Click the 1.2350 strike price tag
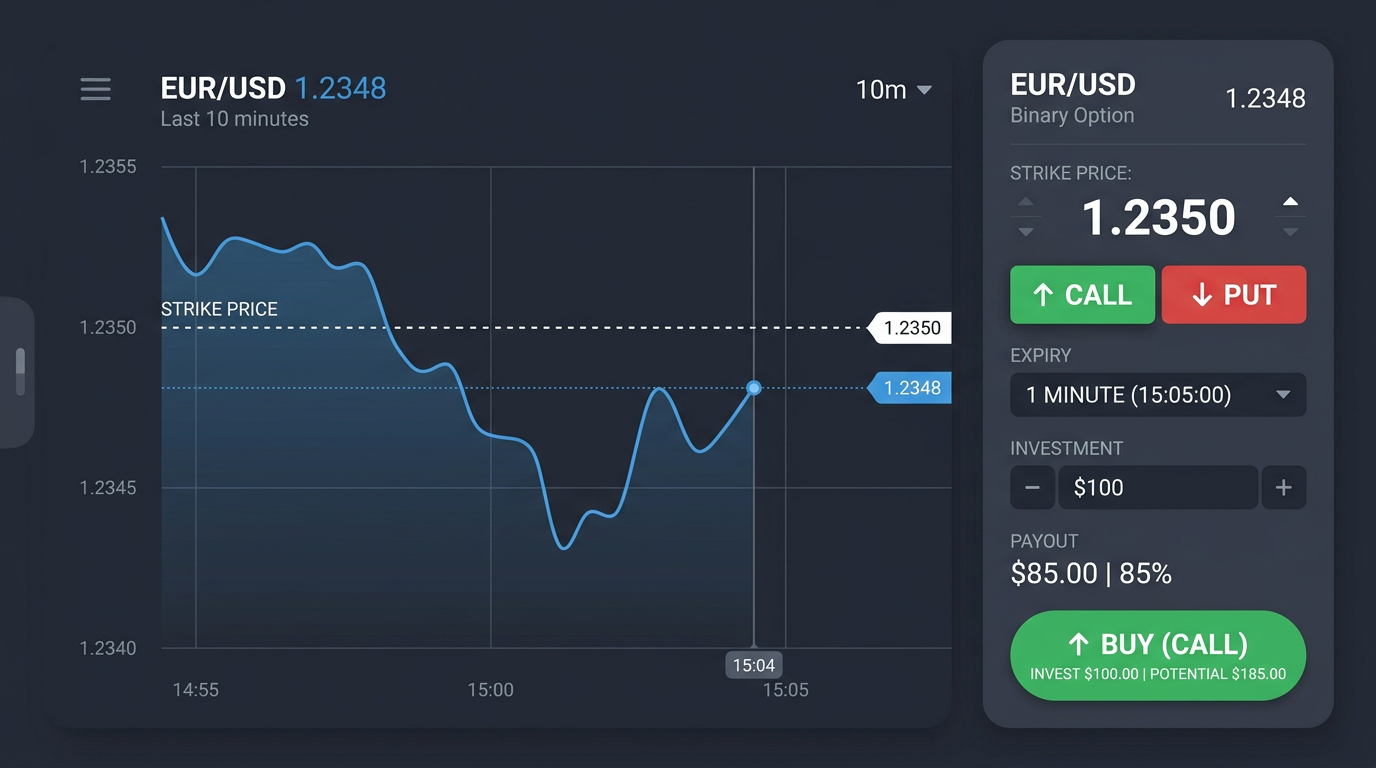Viewport: 1376px width, 768px height. tap(908, 327)
